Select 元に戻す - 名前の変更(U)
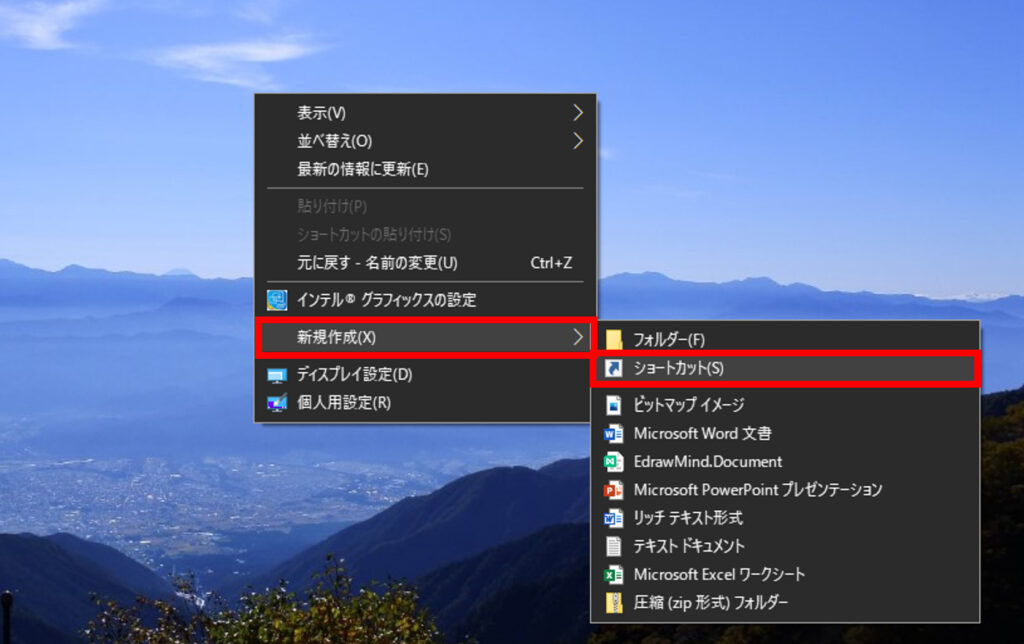1024x644 pixels. click(425, 263)
